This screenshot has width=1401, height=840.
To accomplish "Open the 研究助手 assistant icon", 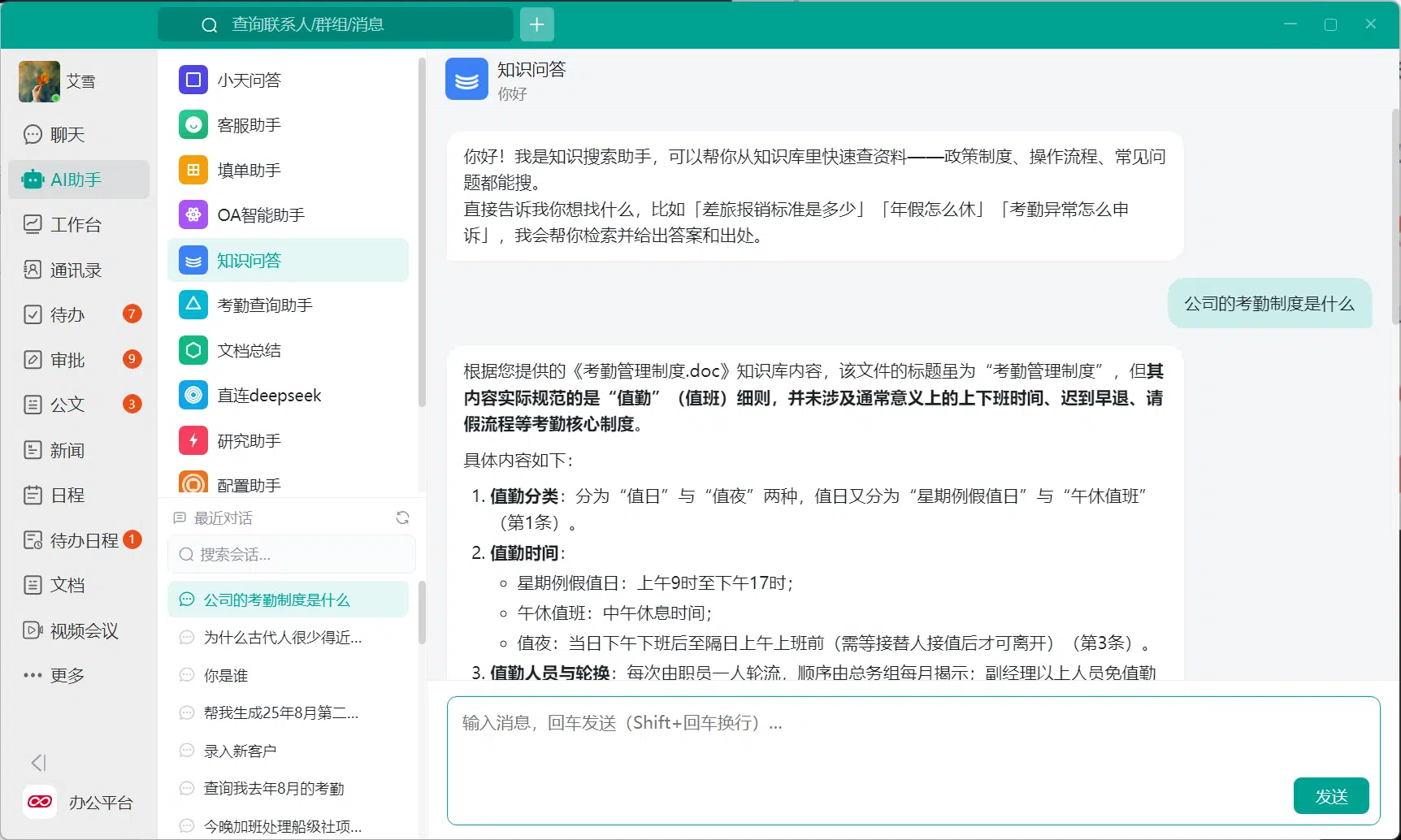I will tap(193, 440).
